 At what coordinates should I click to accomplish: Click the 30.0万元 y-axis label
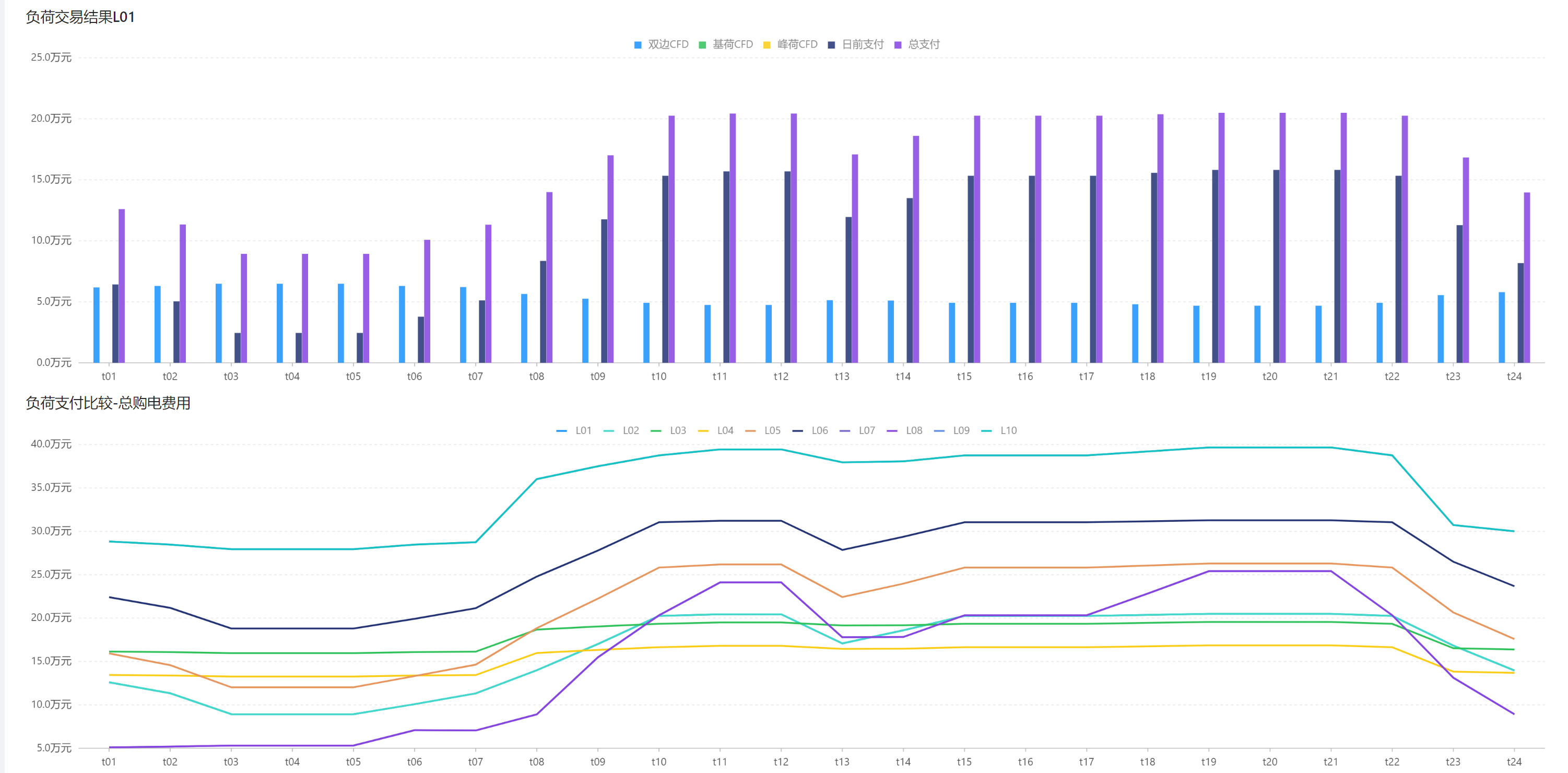tap(51, 531)
